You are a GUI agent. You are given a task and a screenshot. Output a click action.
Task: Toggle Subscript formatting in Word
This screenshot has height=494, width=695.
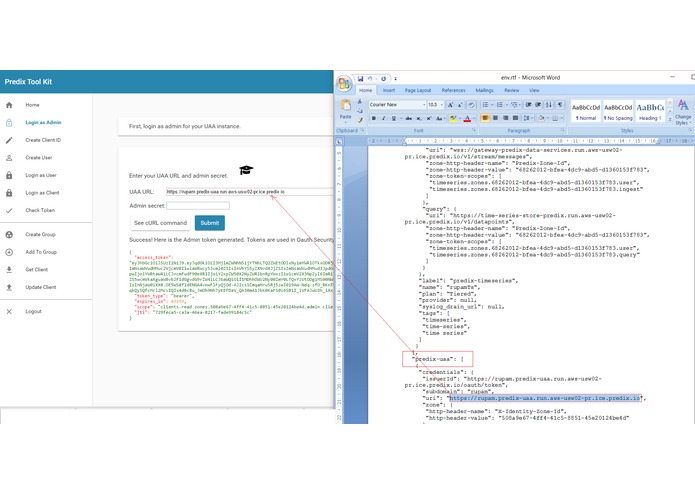419,118
